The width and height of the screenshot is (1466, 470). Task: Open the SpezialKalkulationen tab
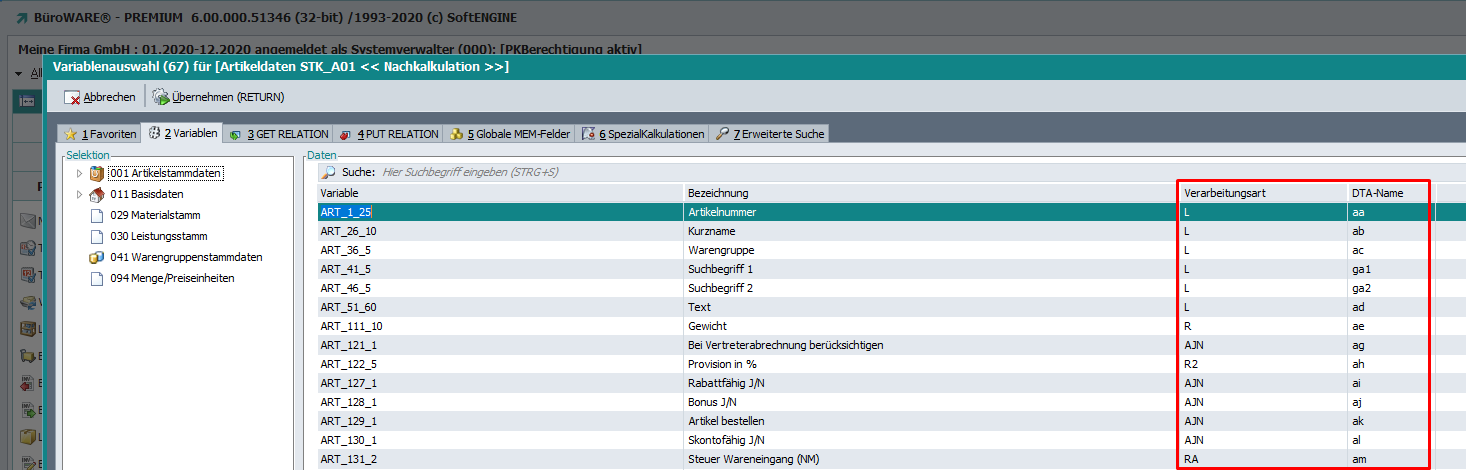[x=644, y=134]
